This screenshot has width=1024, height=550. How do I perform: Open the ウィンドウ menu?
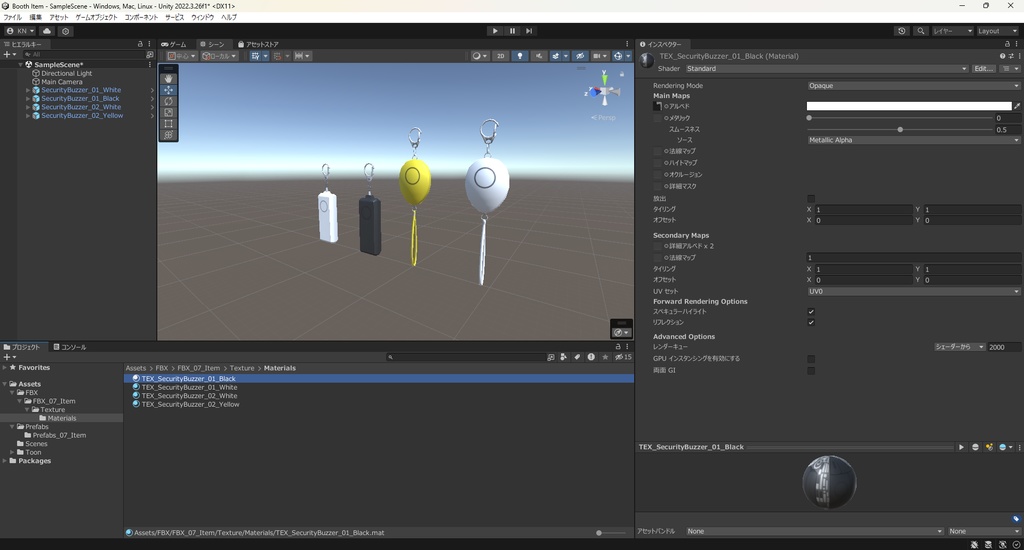click(x=202, y=17)
